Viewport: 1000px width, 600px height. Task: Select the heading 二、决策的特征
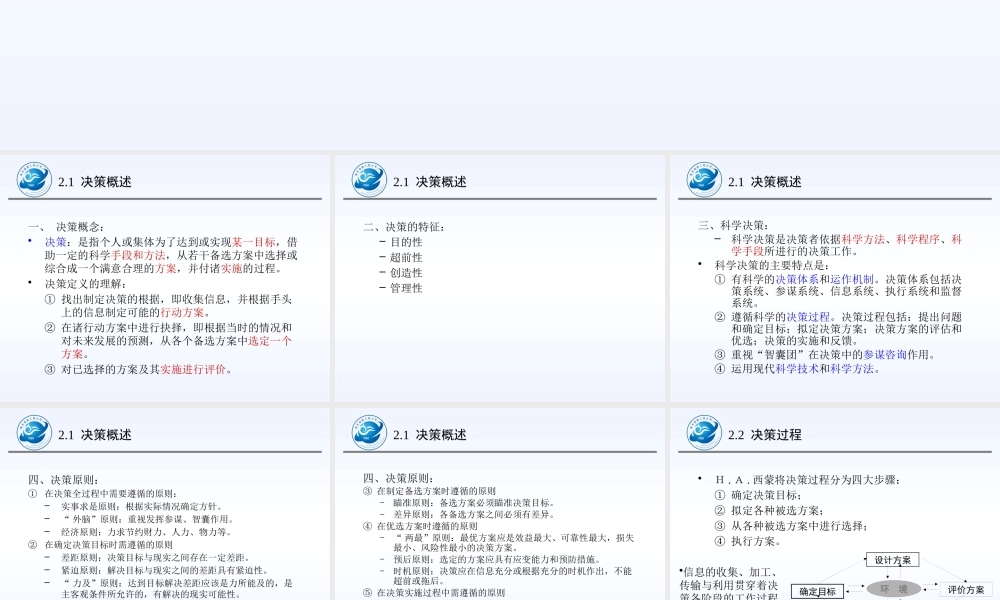(404, 227)
